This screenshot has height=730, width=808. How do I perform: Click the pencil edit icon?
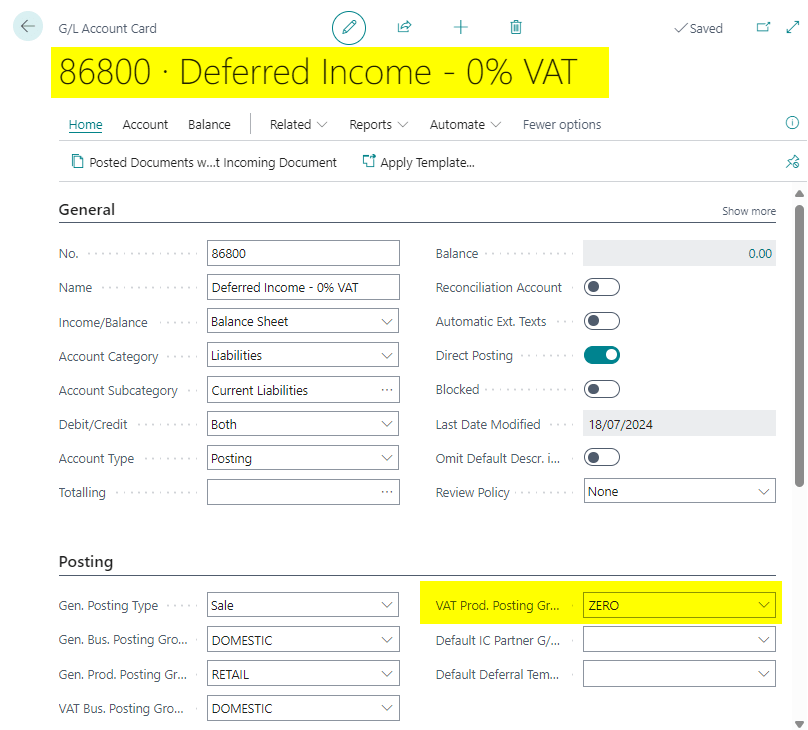pyautogui.click(x=349, y=28)
